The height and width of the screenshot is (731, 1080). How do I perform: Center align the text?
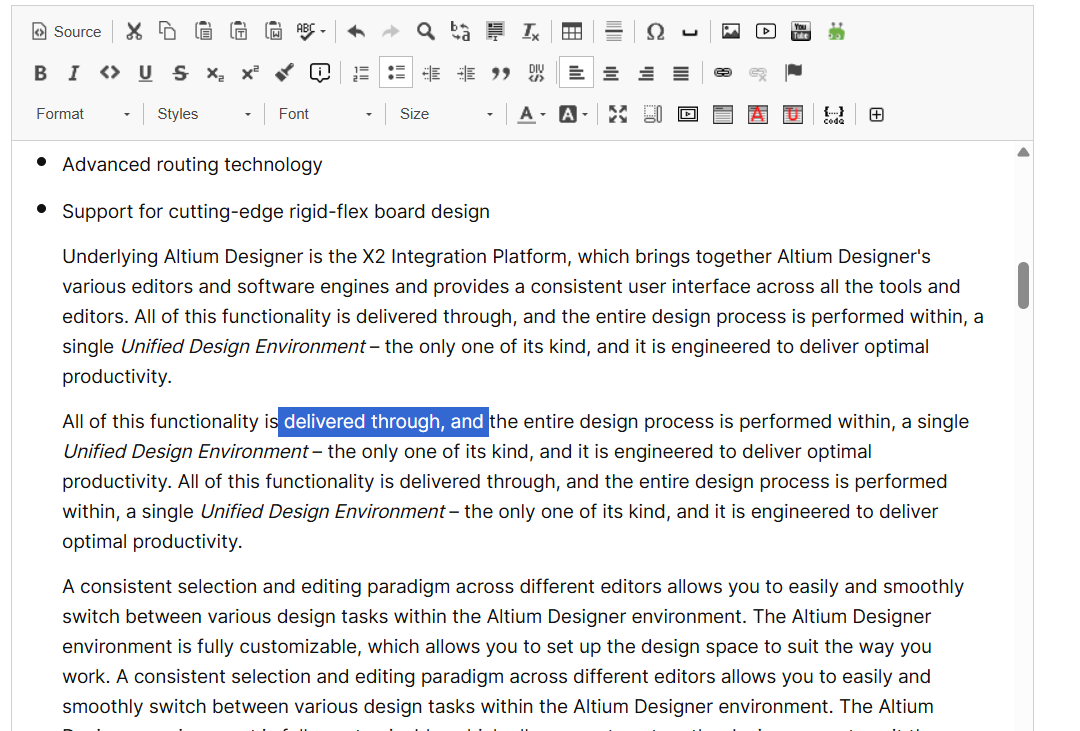[x=611, y=73]
